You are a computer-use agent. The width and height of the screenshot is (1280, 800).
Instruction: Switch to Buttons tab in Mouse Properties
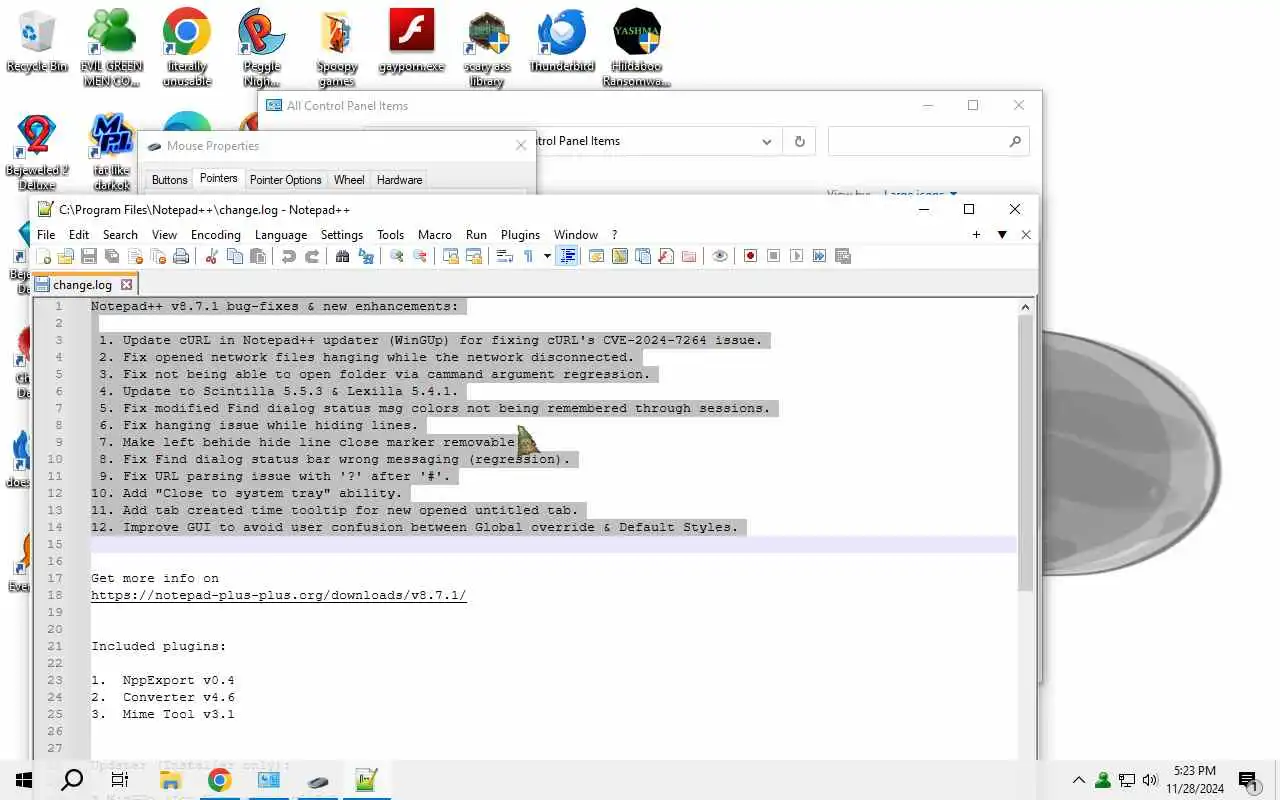pos(169,180)
